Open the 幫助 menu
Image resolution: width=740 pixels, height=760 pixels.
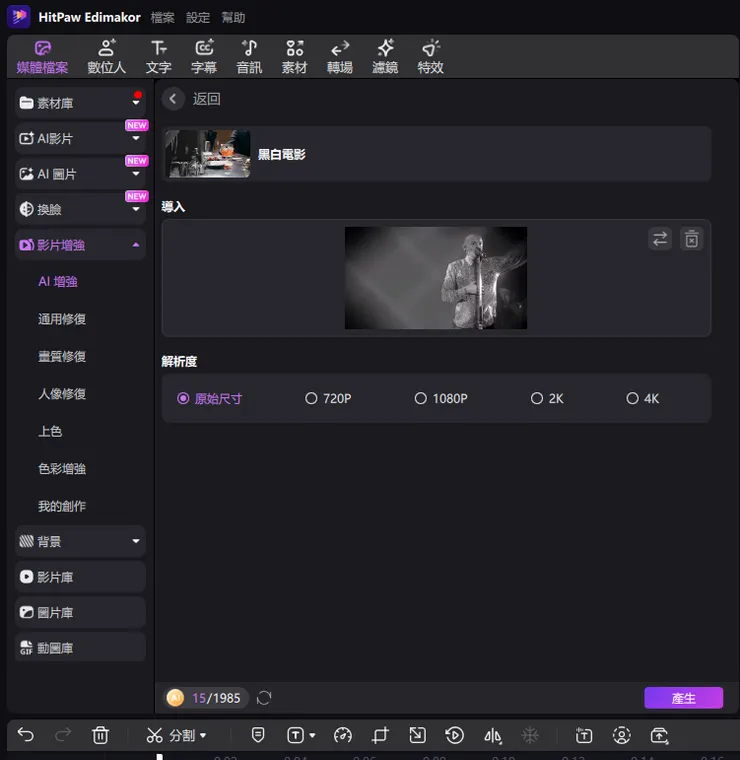(233, 18)
